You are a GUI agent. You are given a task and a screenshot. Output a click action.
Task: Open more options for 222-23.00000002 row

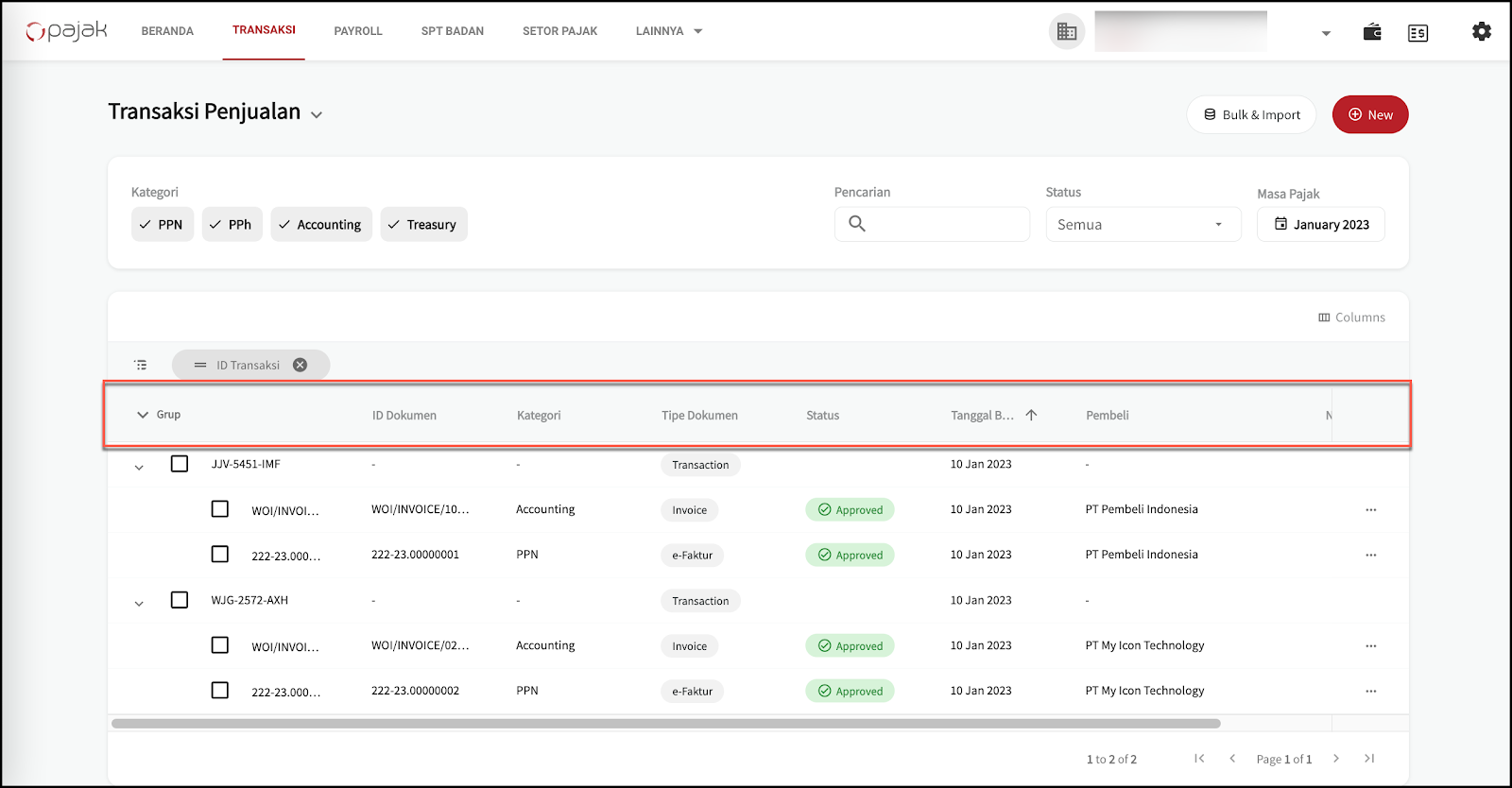click(1370, 692)
